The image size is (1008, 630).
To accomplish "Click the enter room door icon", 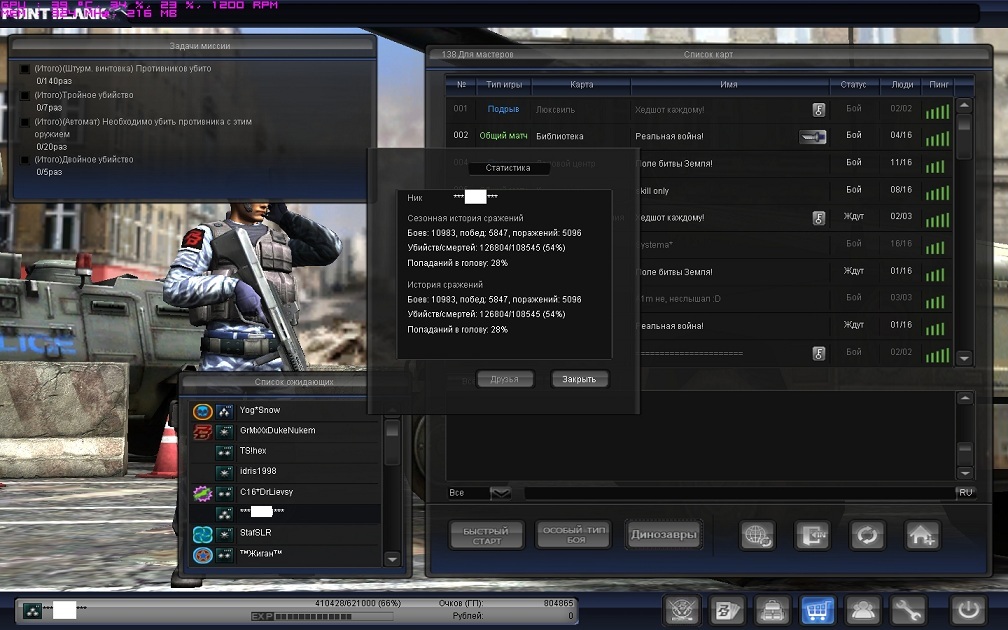I will [x=812, y=535].
